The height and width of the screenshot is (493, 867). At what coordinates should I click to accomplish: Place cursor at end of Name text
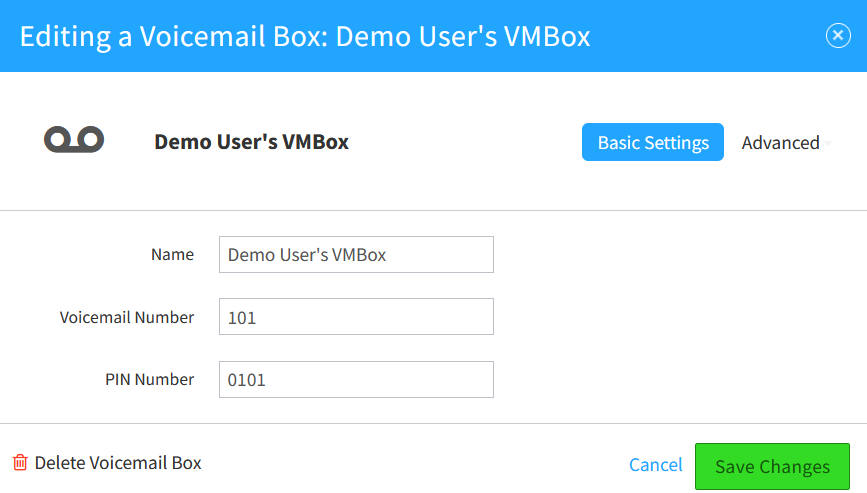388,255
